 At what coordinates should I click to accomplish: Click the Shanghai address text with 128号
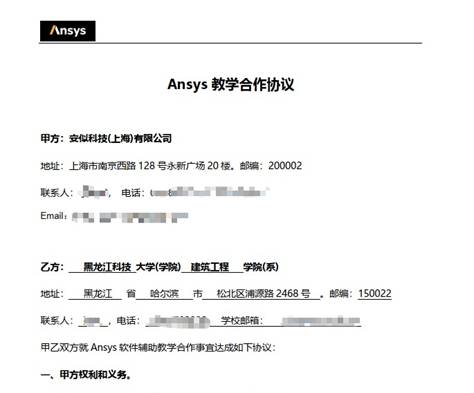tap(150, 166)
